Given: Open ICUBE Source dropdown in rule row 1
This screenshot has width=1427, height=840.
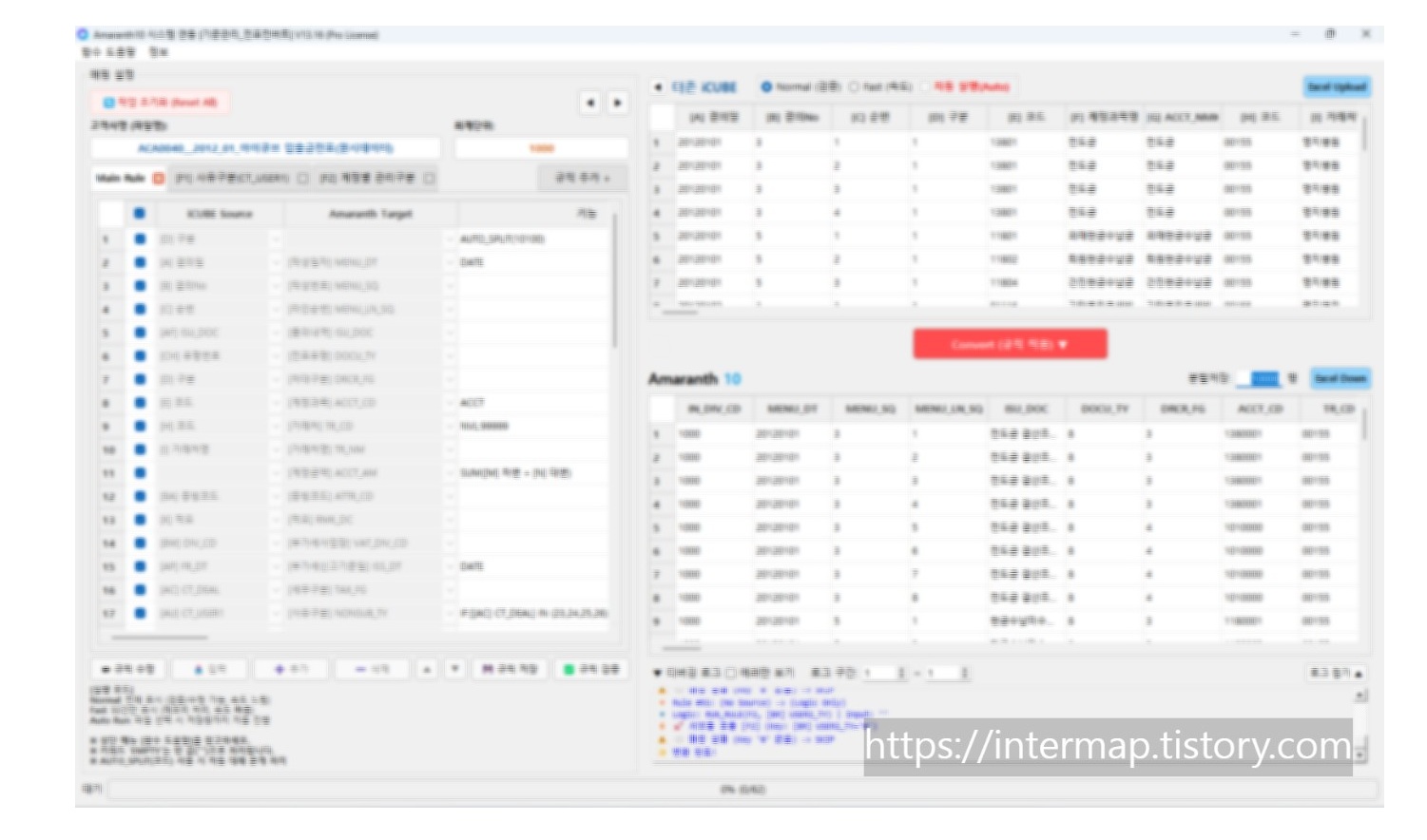Looking at the screenshot, I should pos(276,239).
